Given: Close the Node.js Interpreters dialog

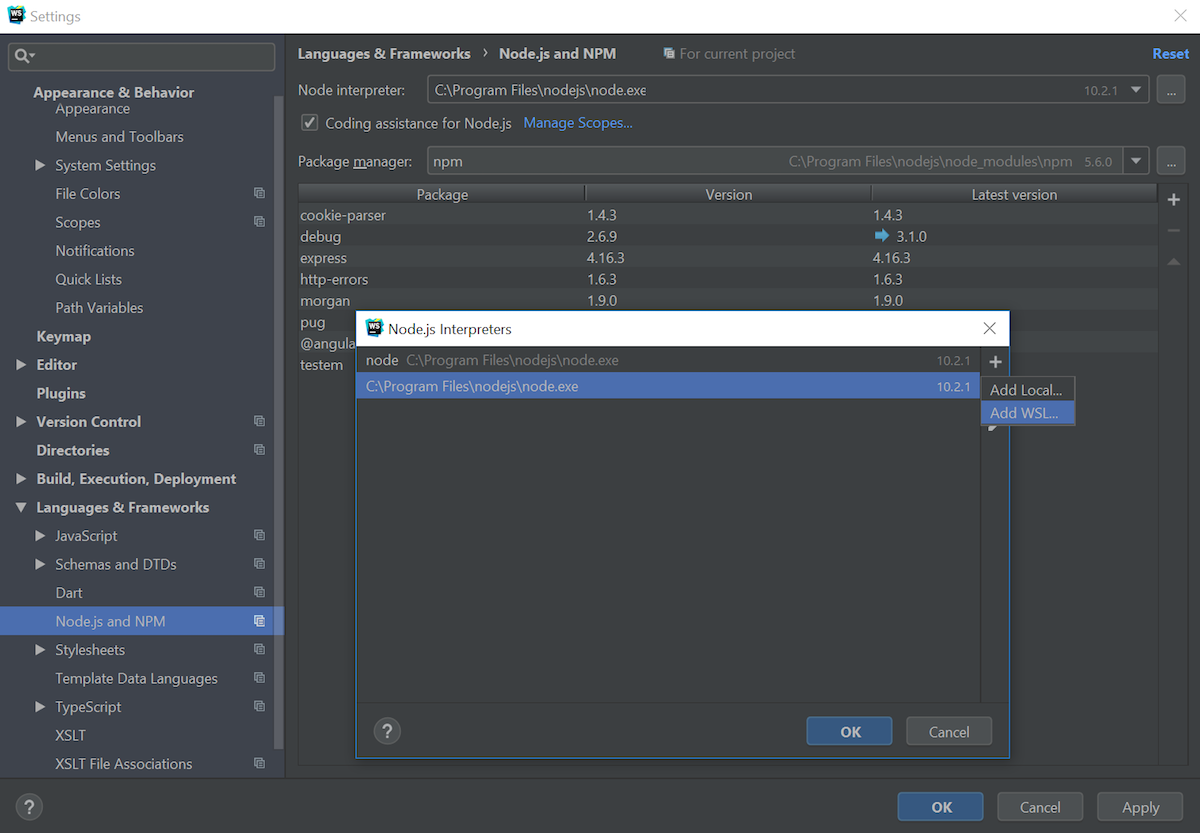Looking at the screenshot, I should click(x=989, y=328).
